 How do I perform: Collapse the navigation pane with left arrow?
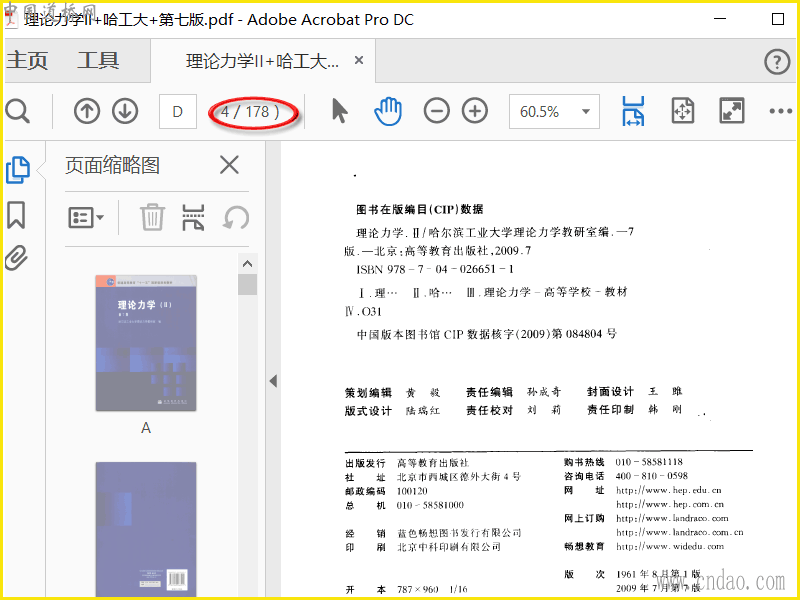(273, 381)
